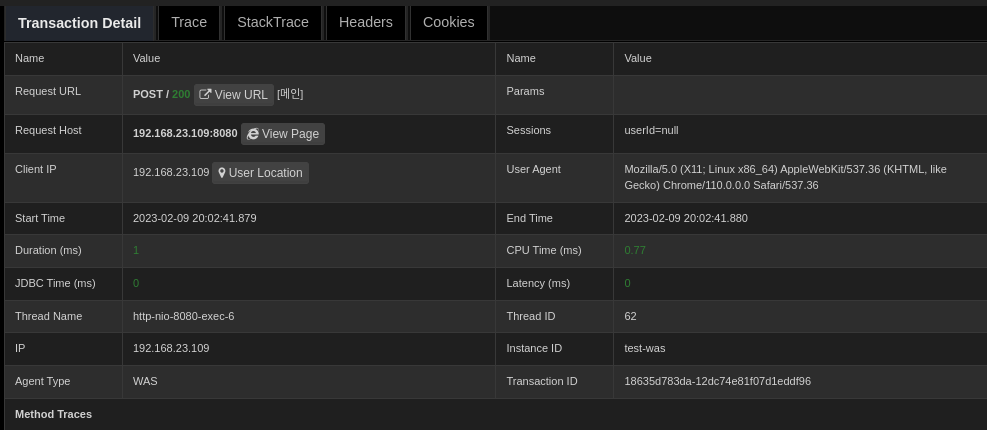Screen dimensions: 987x430
Task: Go to the Cookies tab
Action: click(448, 22)
